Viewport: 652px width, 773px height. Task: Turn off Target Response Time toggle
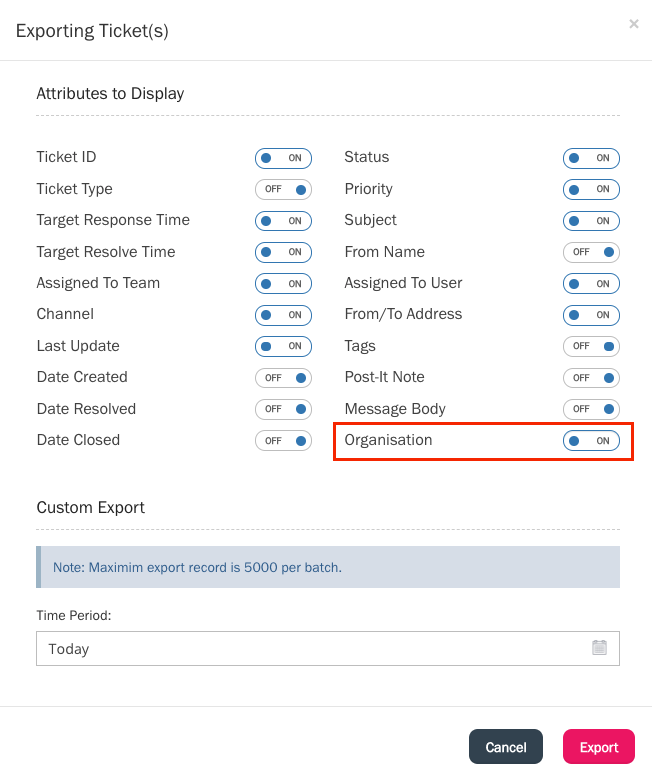(283, 221)
